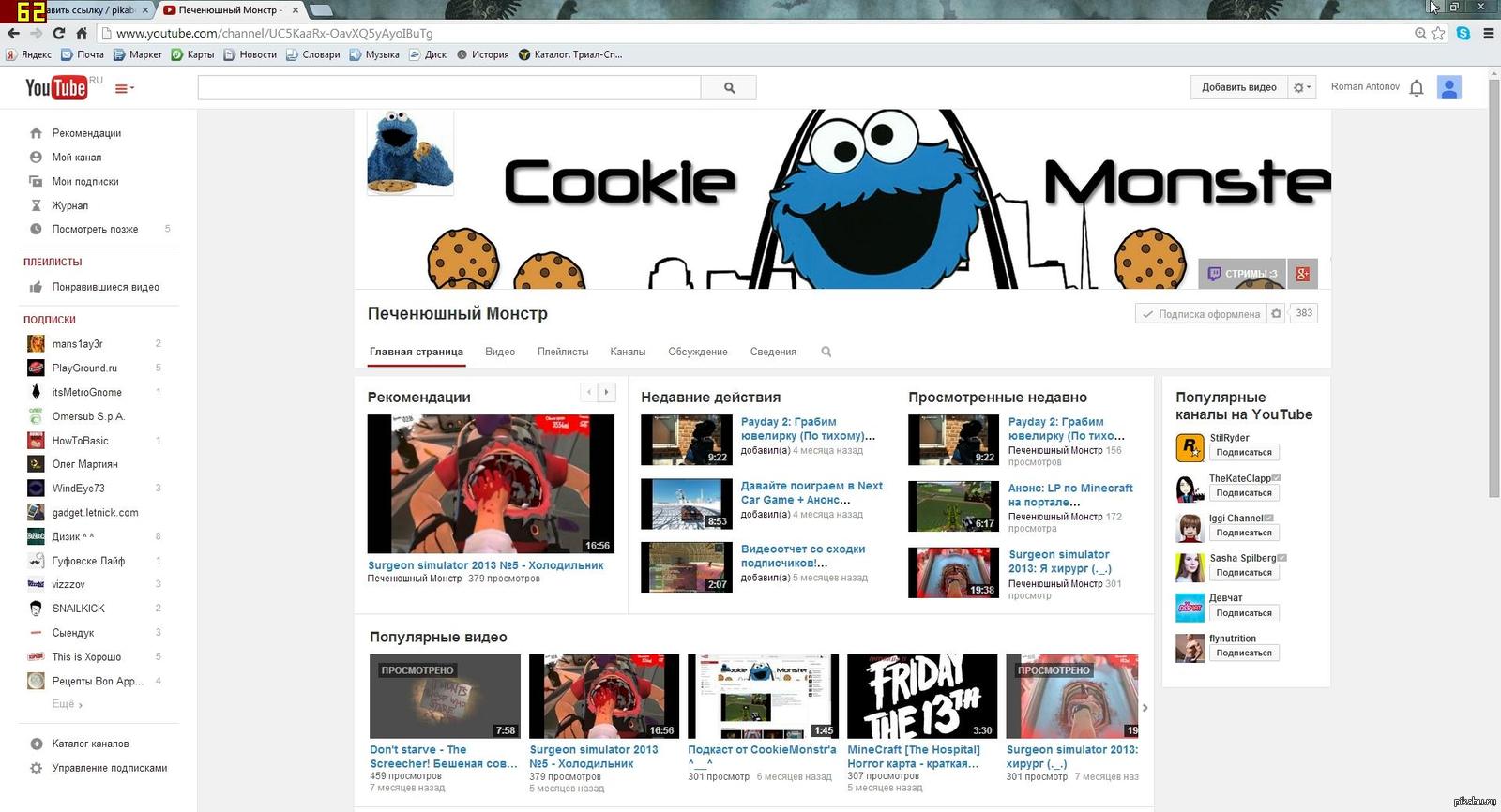Open the Яндекс bookmark
Viewport: 1501px width, 812px height.
coord(29,54)
